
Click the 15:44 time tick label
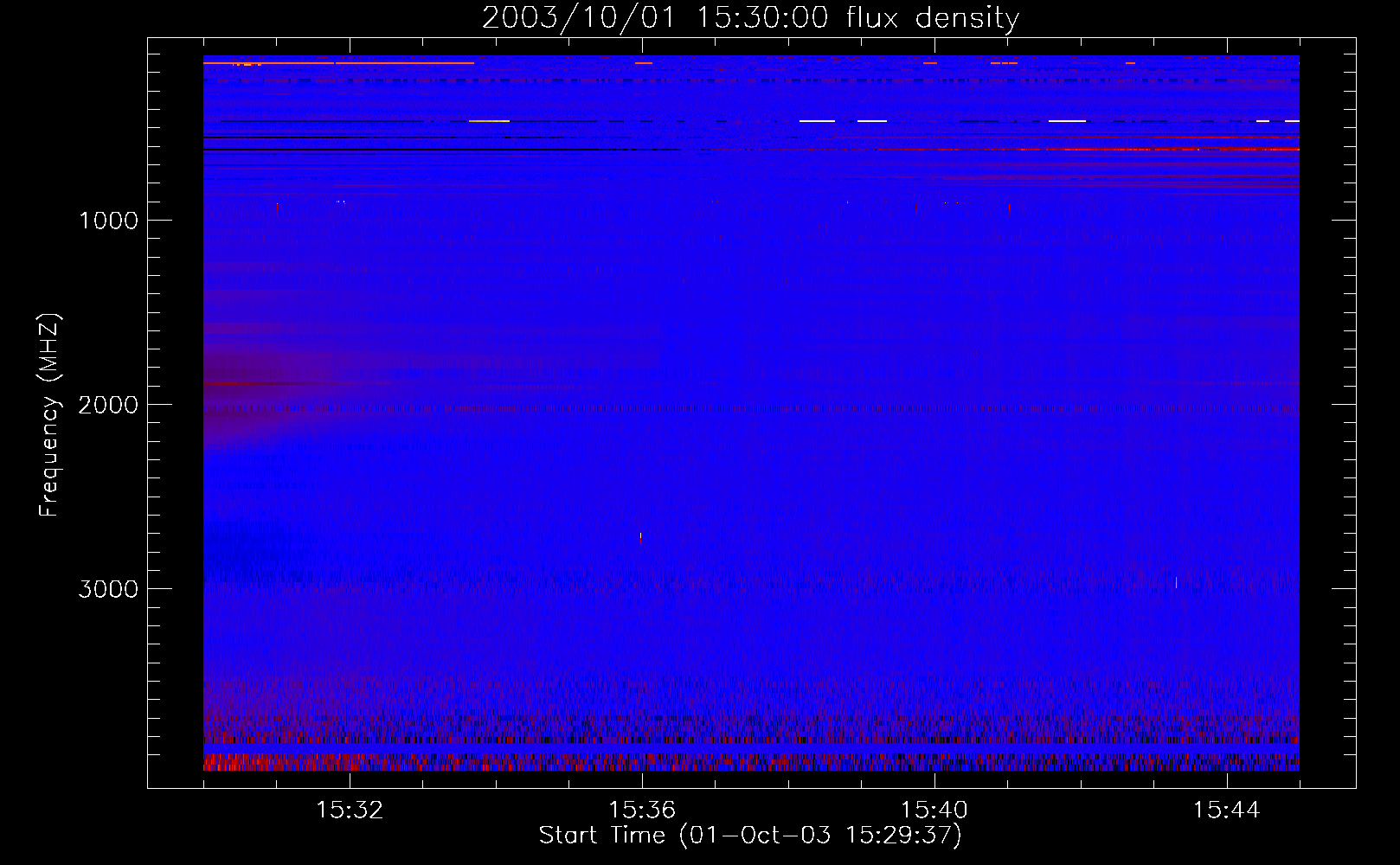[x=1226, y=811]
